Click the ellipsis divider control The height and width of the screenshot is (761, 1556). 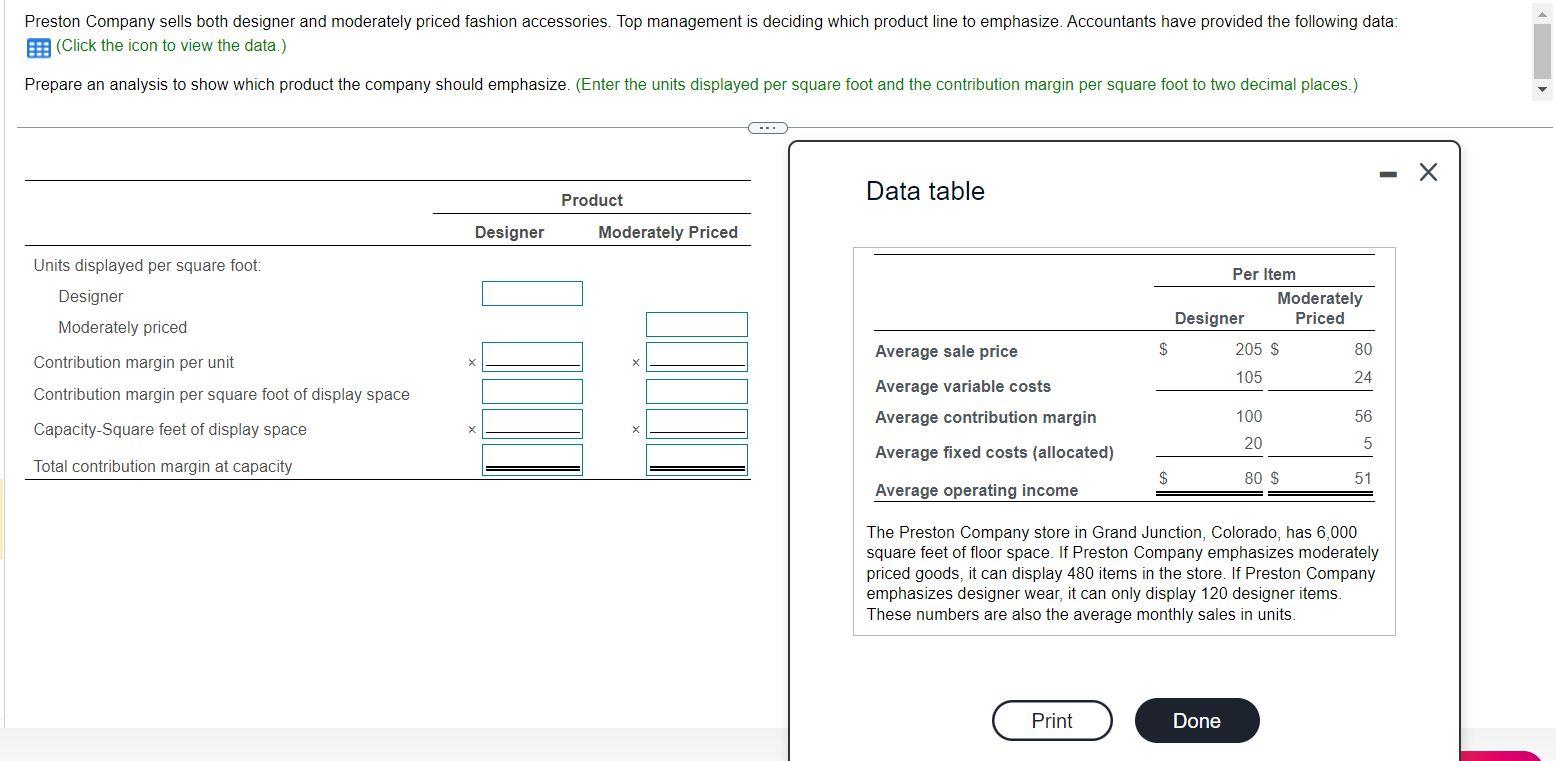click(767, 127)
